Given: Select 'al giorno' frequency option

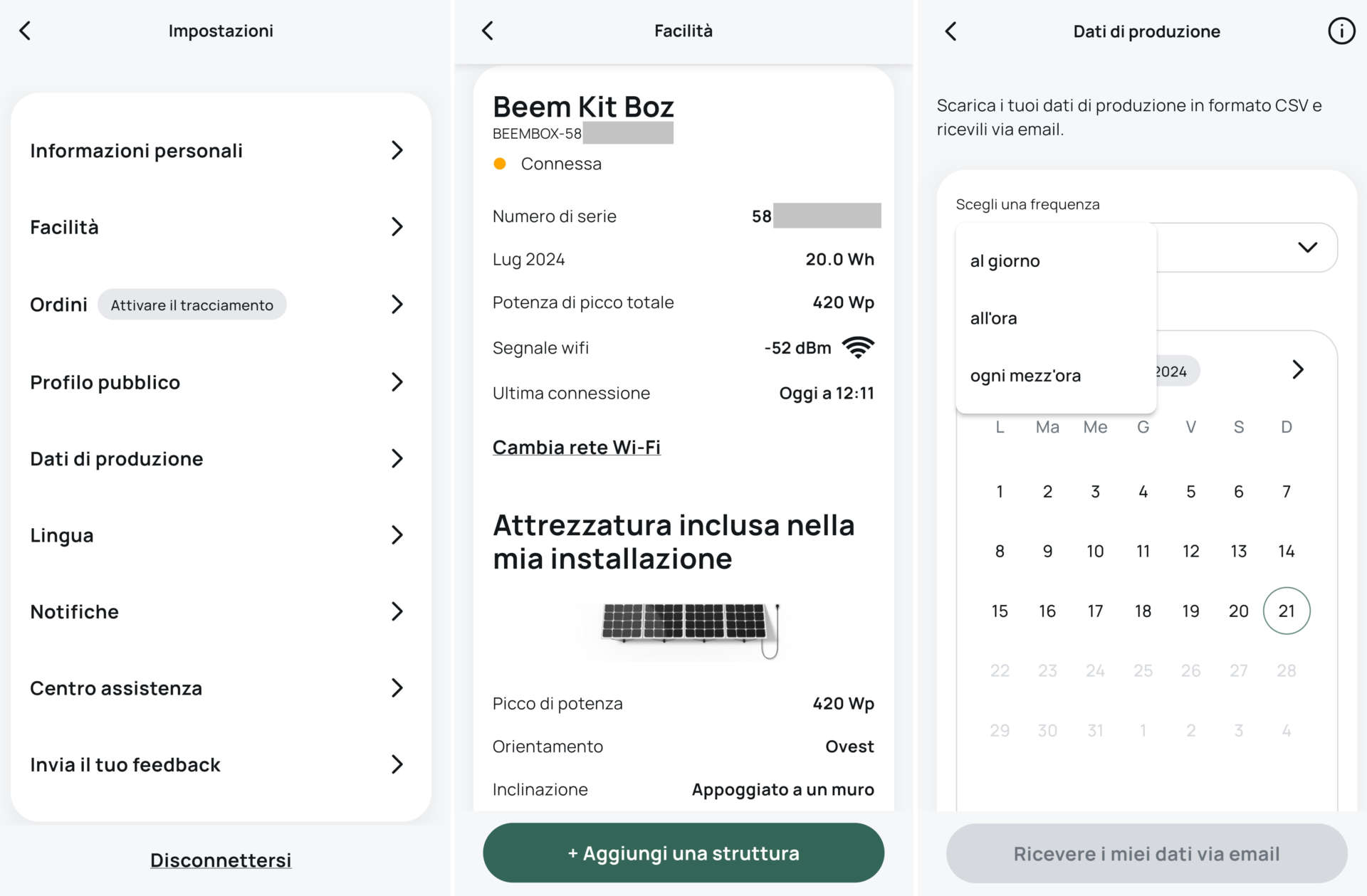Looking at the screenshot, I should [1005, 261].
